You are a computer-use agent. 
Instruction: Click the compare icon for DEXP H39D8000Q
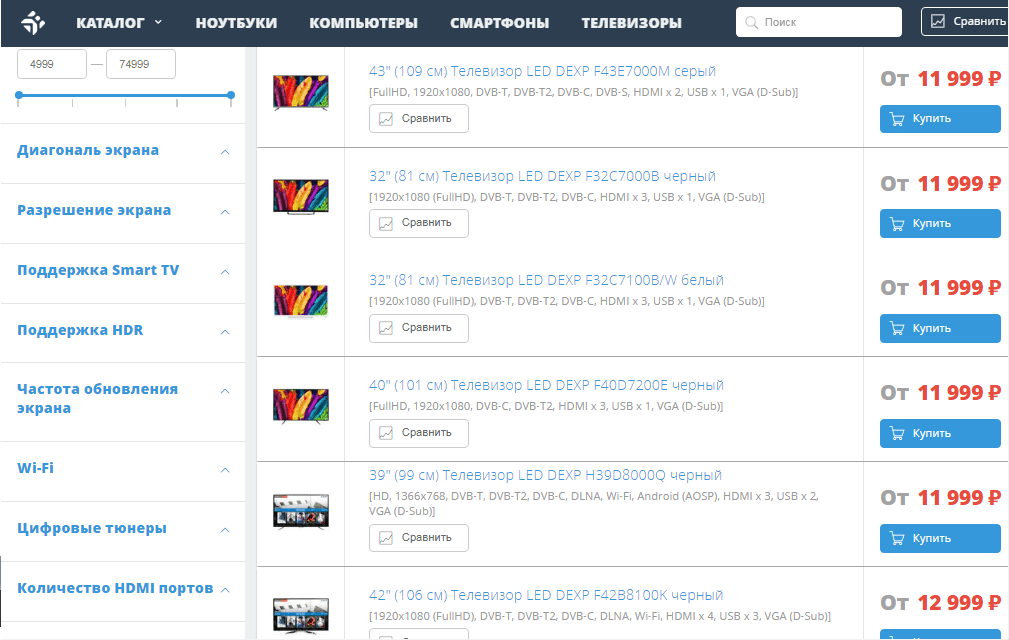387,538
